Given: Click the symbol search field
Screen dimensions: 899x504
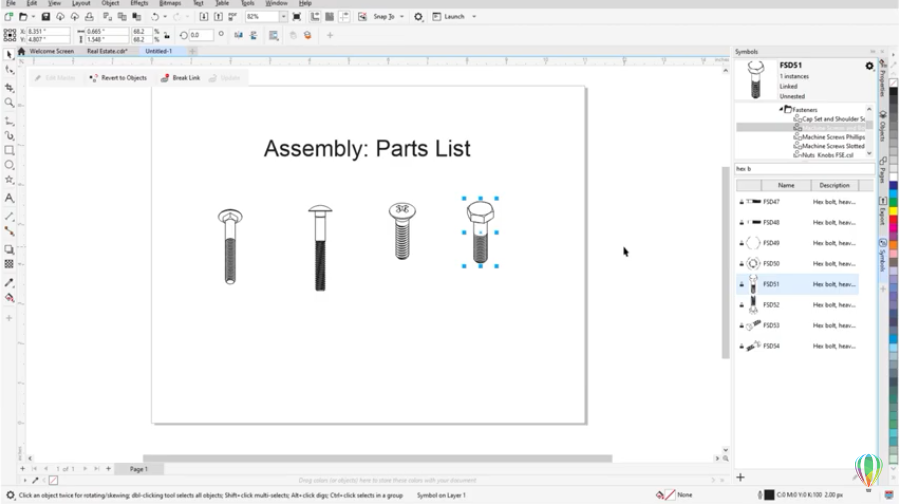Looking at the screenshot, I should click(x=804, y=169).
